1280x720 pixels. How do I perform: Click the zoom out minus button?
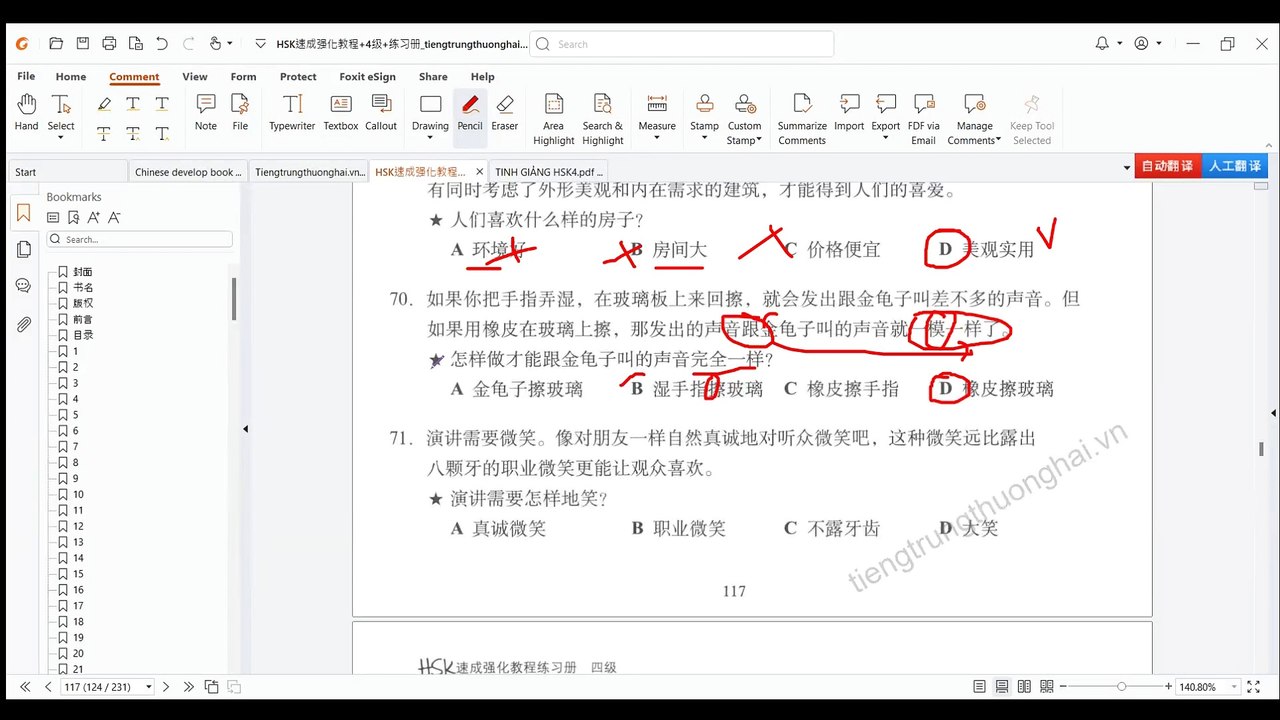(x=1062, y=687)
